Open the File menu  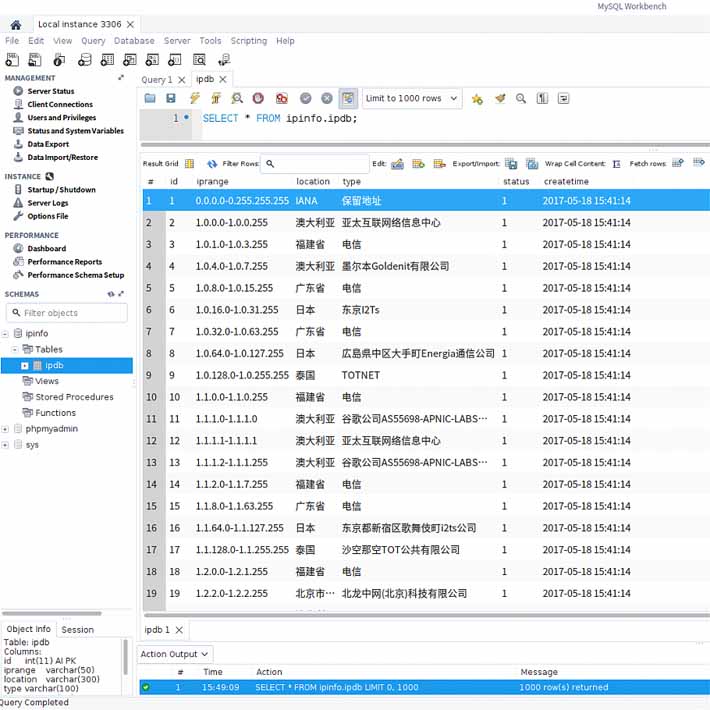pyautogui.click(x=12, y=41)
